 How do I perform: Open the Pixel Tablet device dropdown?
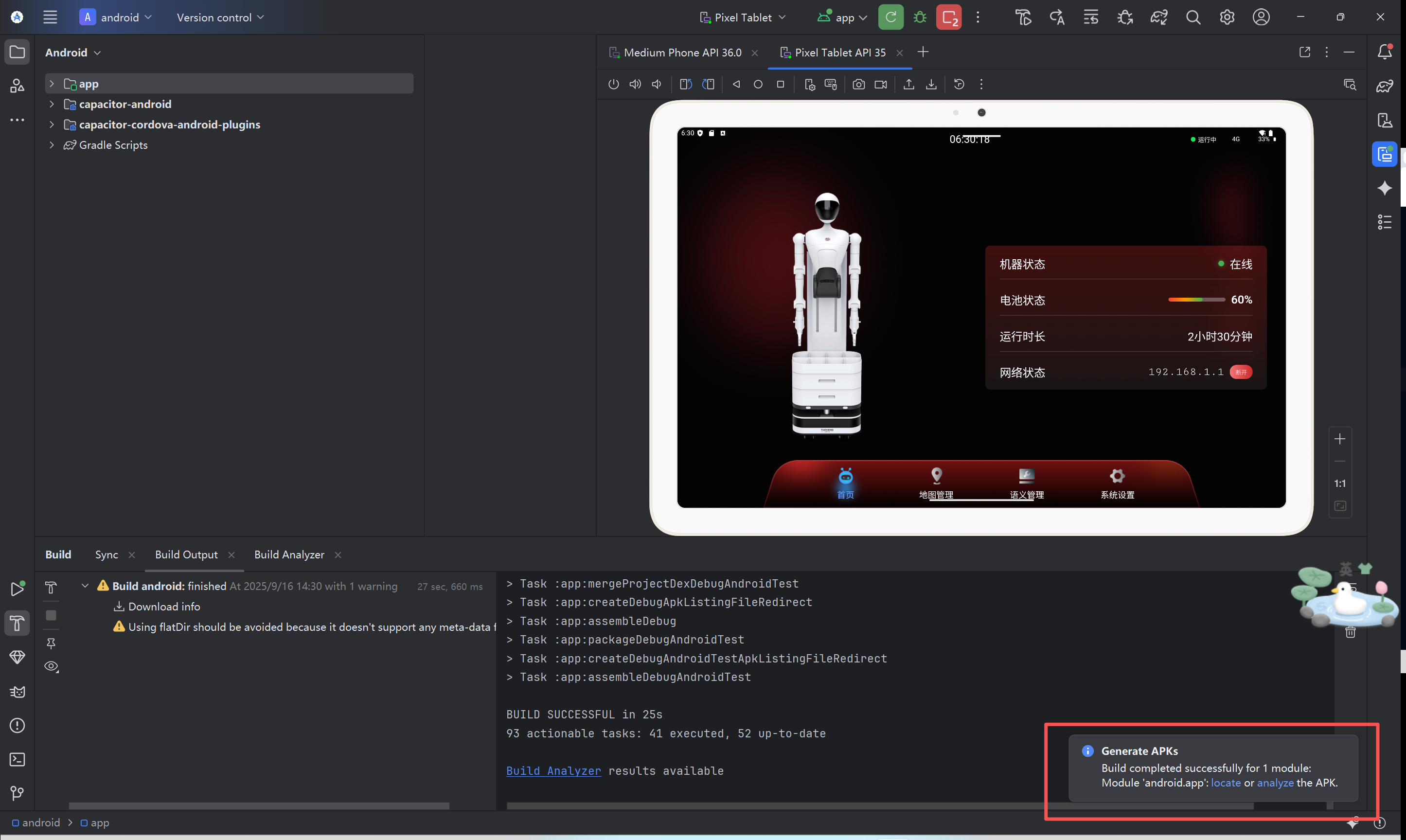coord(742,18)
